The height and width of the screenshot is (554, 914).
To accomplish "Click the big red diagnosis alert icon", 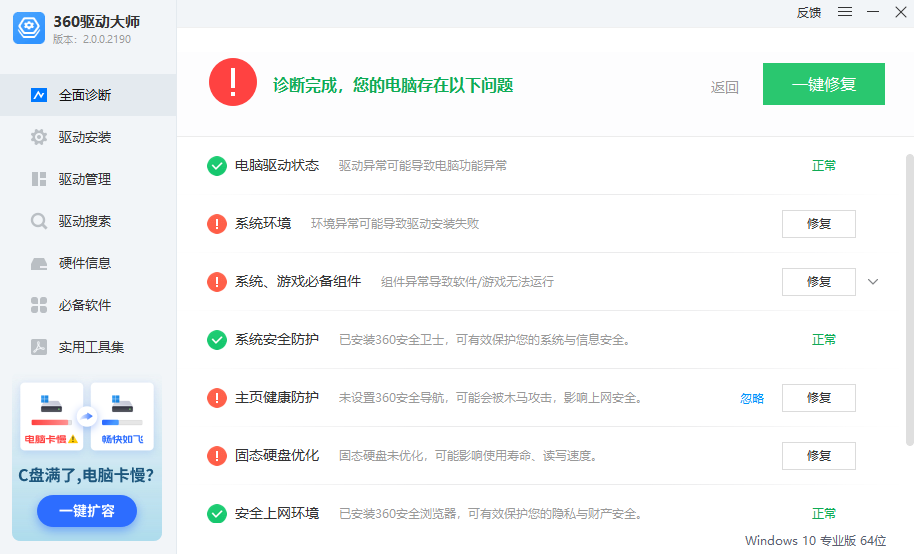I will click(233, 82).
